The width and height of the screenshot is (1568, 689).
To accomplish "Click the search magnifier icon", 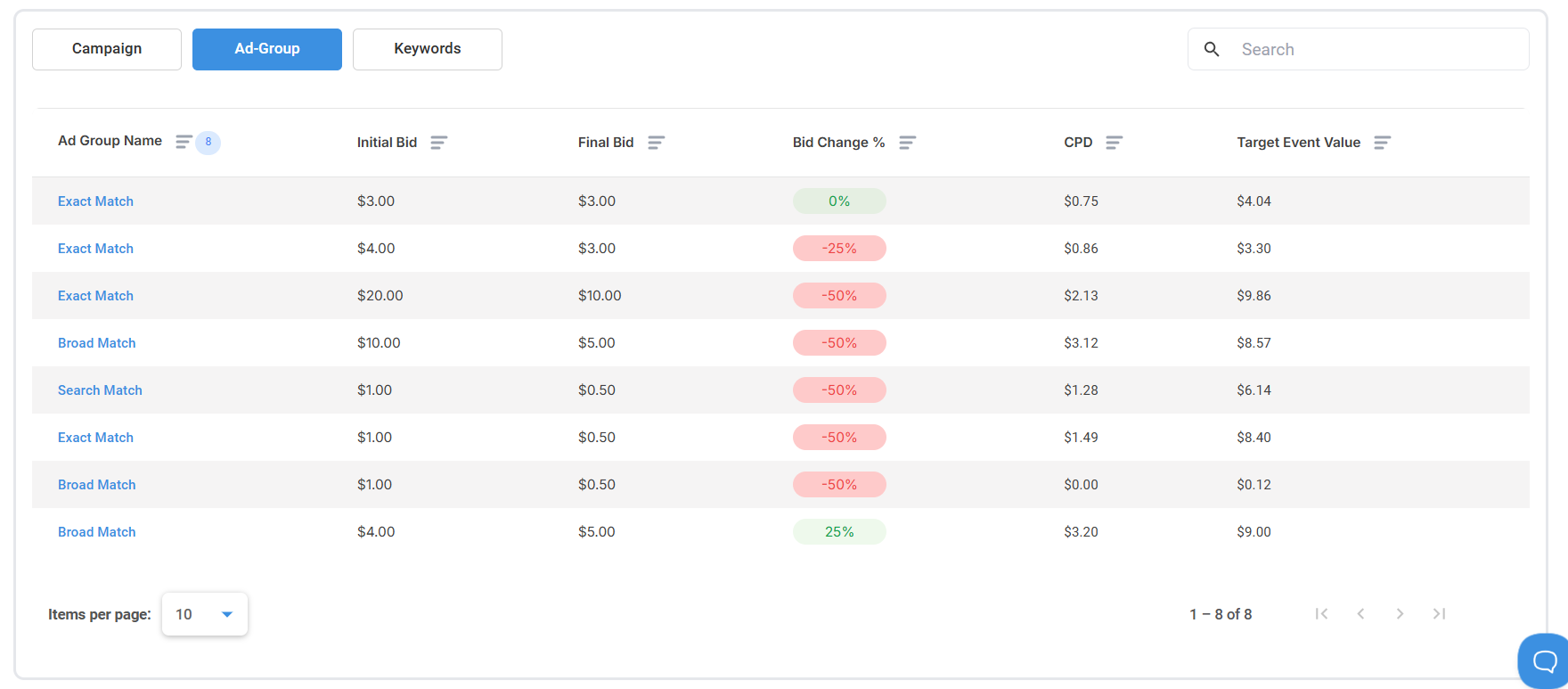I will click(1212, 49).
